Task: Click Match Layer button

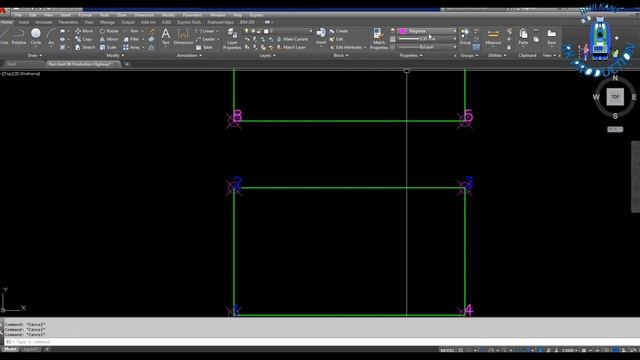Action: click(x=291, y=47)
